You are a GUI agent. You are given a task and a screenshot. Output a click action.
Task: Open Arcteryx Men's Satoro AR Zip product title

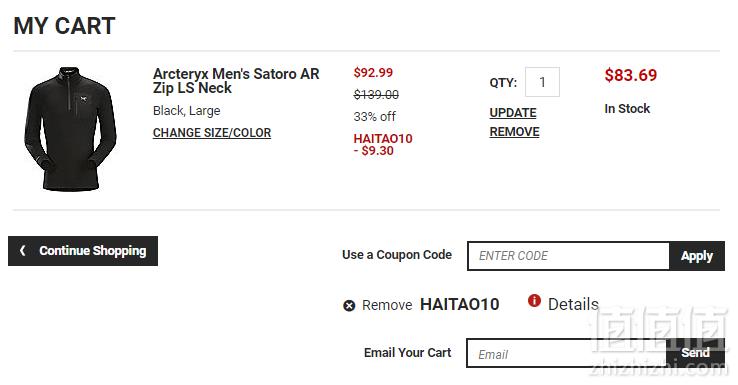coord(236,81)
